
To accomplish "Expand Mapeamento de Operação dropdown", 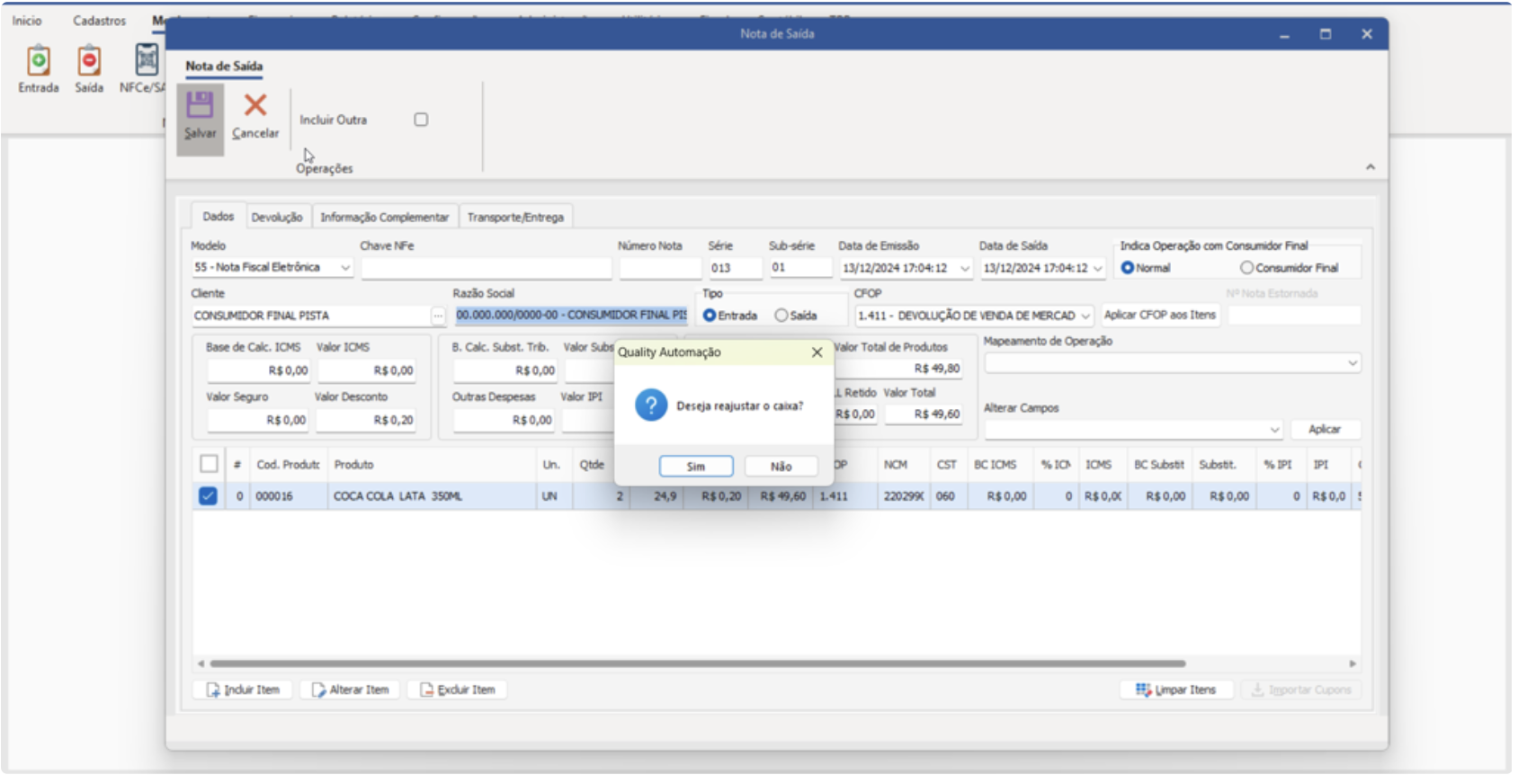I will click(1352, 363).
